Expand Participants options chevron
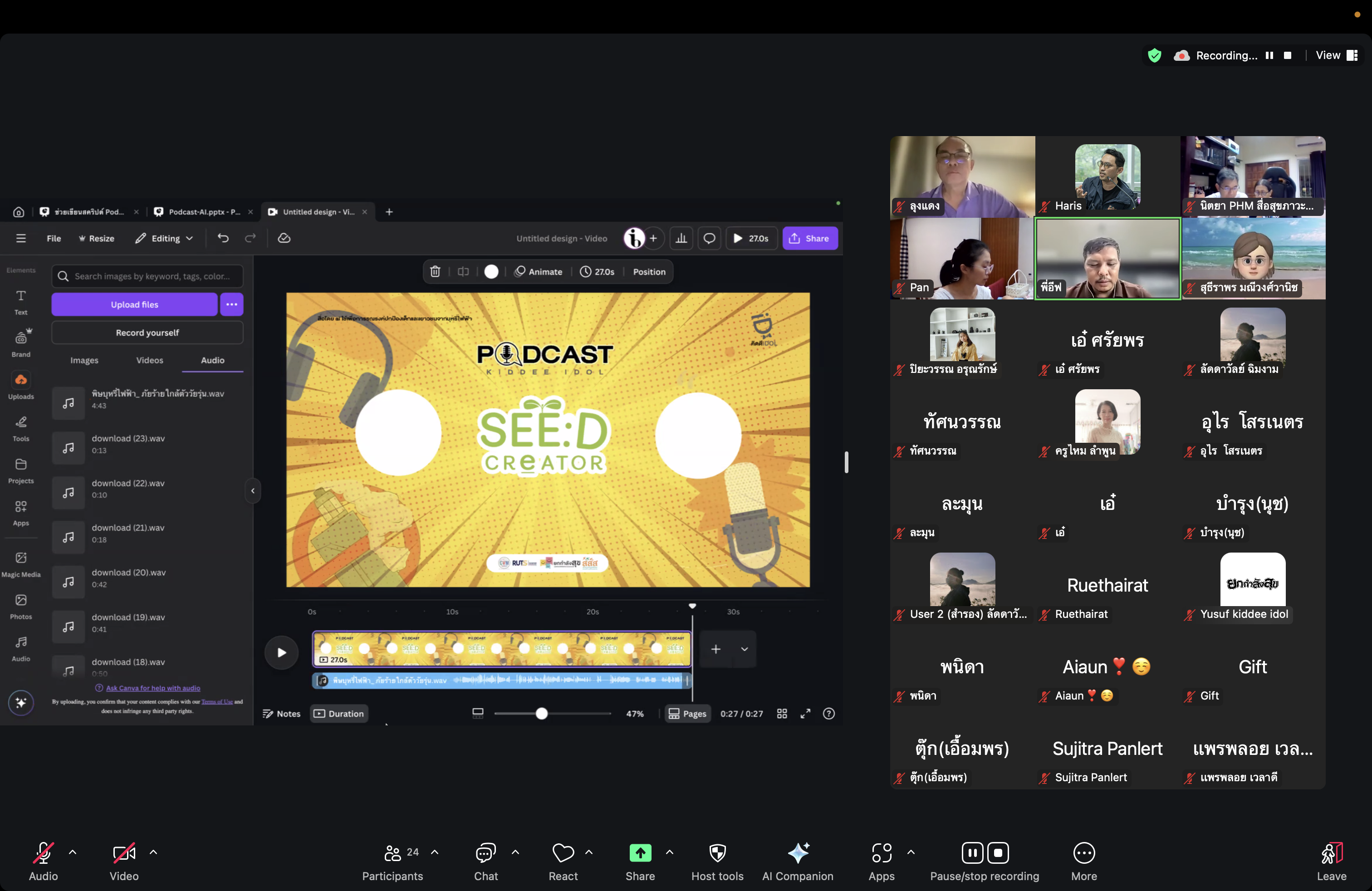The height and width of the screenshot is (891, 1372). coord(435,852)
